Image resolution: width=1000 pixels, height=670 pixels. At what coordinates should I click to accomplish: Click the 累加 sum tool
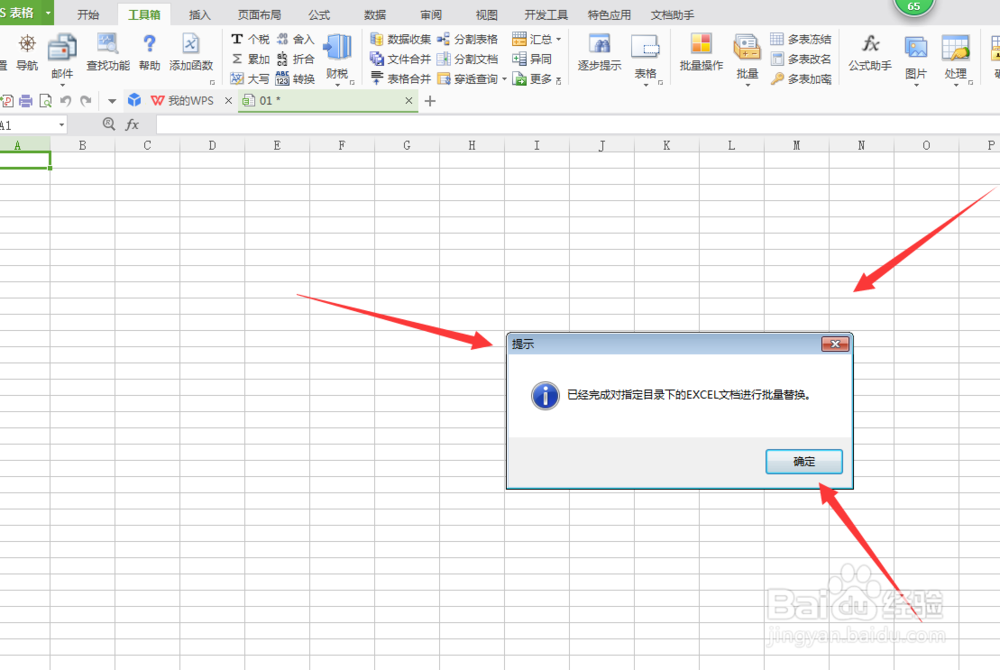point(250,59)
